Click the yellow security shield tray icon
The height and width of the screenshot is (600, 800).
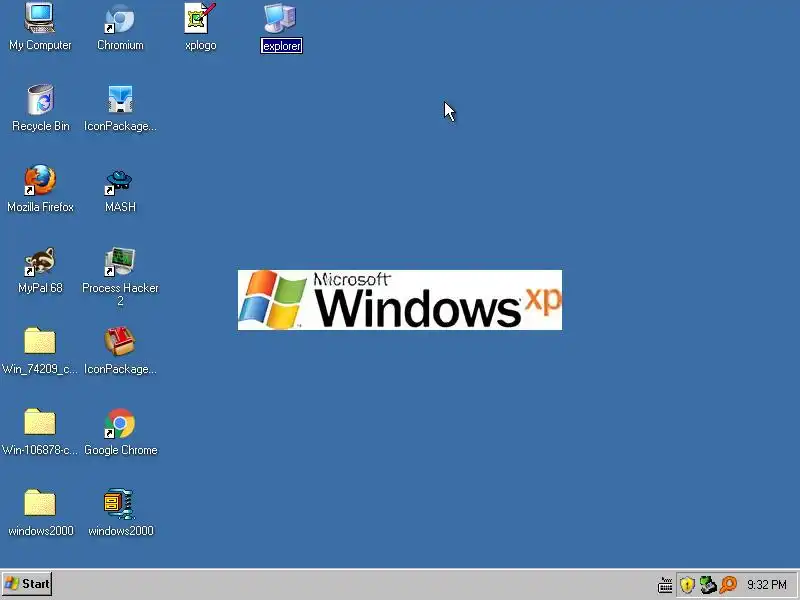(x=687, y=585)
